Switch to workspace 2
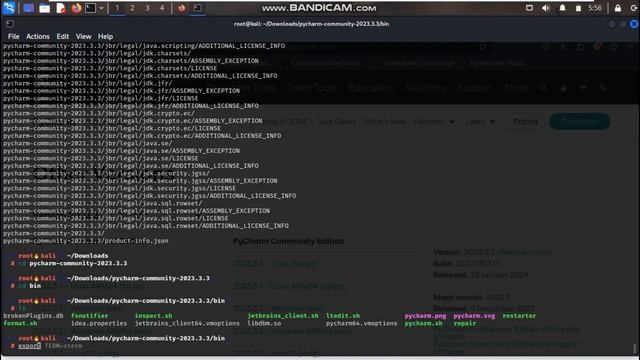The image size is (640, 360). pos(132,8)
